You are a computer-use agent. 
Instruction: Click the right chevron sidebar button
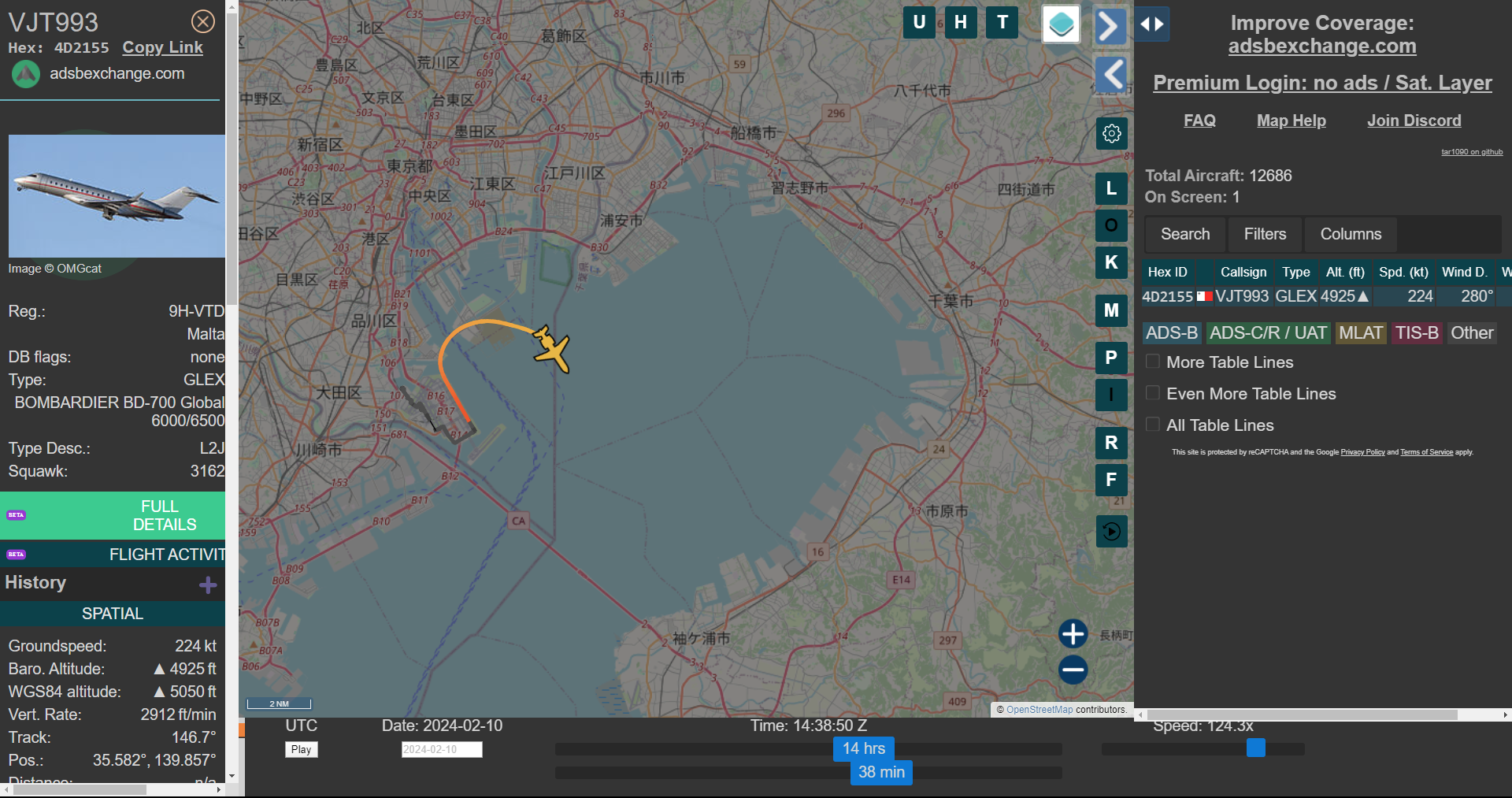[x=1110, y=26]
